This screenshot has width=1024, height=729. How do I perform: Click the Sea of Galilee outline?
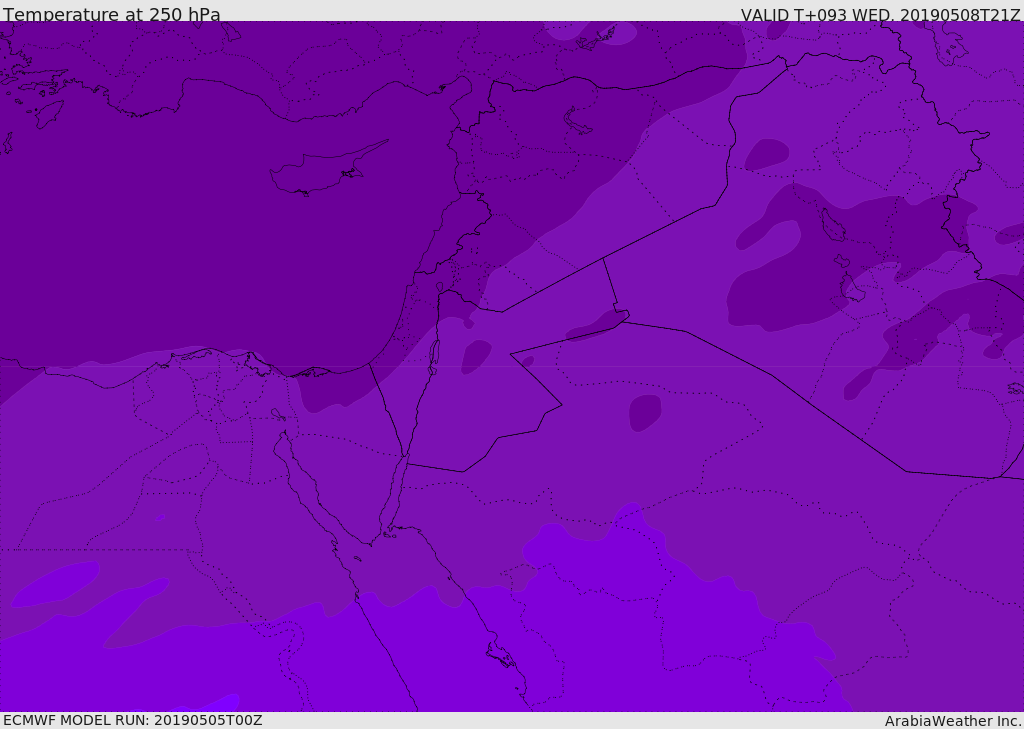point(439,287)
